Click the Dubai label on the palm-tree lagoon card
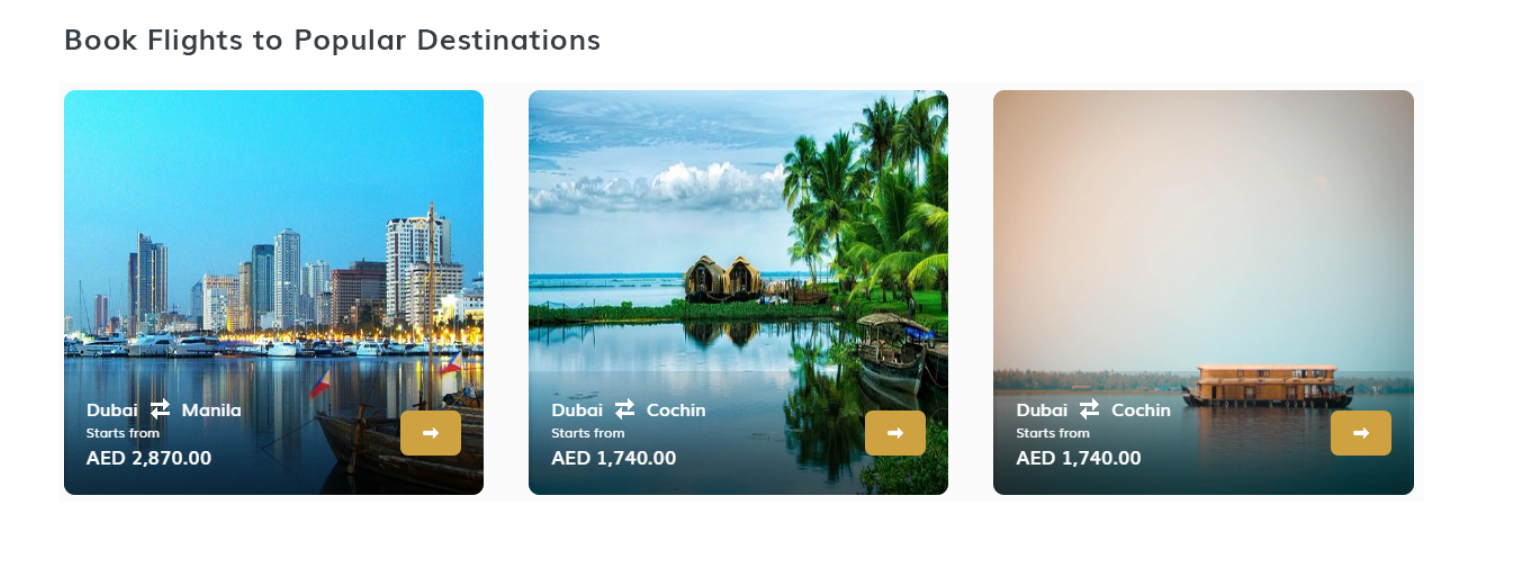This screenshot has height=567, width=1537. click(577, 410)
